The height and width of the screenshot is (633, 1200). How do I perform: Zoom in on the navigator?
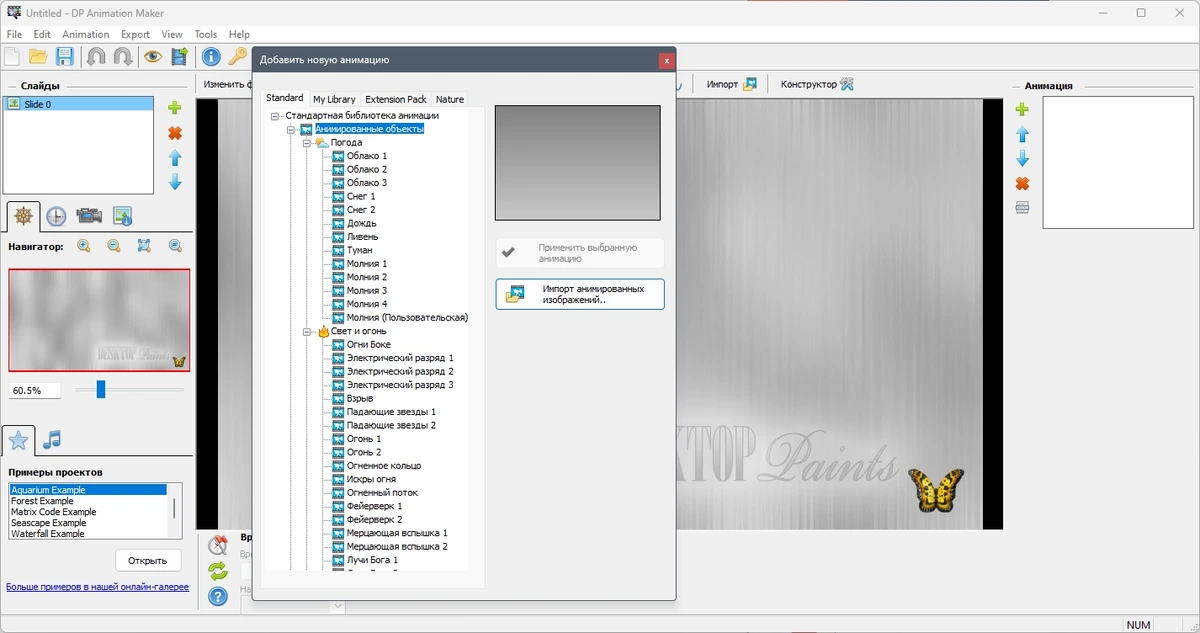pos(84,246)
